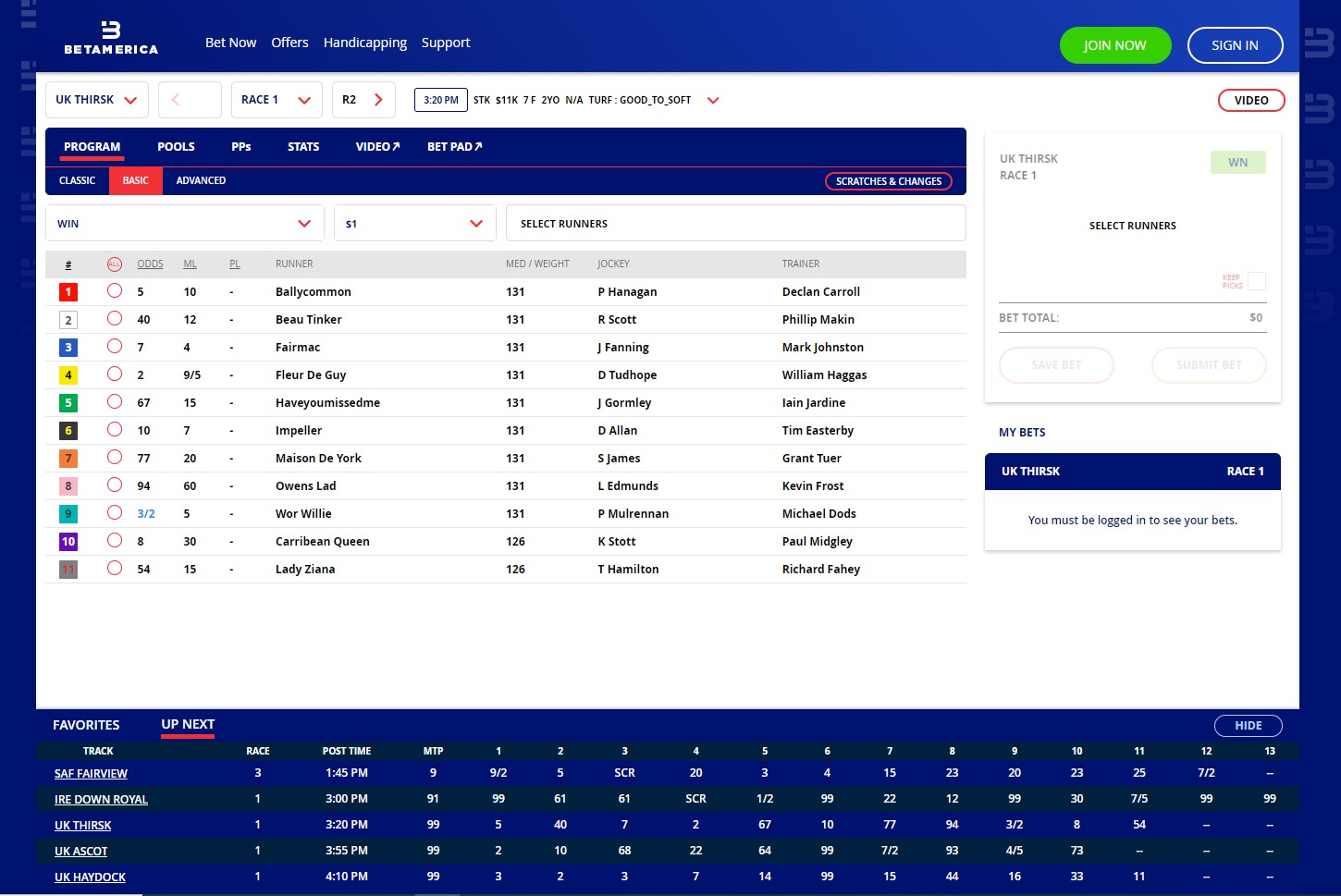Check the Keep Picks checkbox
The height and width of the screenshot is (896, 1341).
tap(1257, 281)
